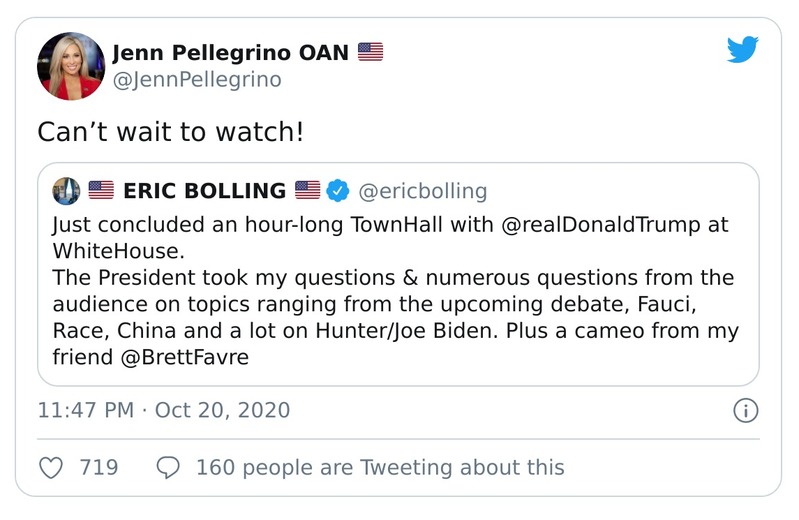Click the ERIC BOLLING name in quoted tweet

[204, 190]
